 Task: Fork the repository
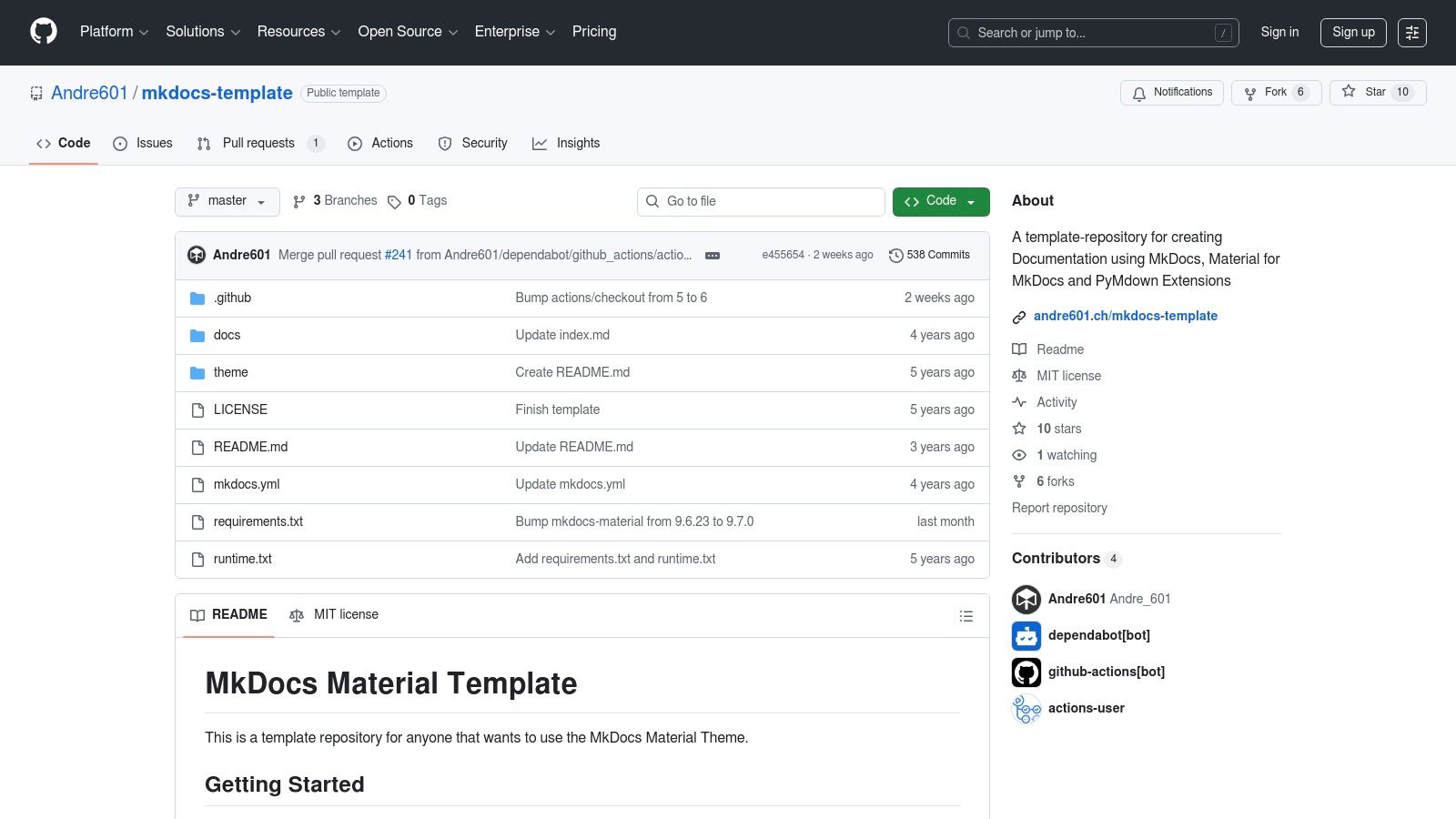[1275, 93]
